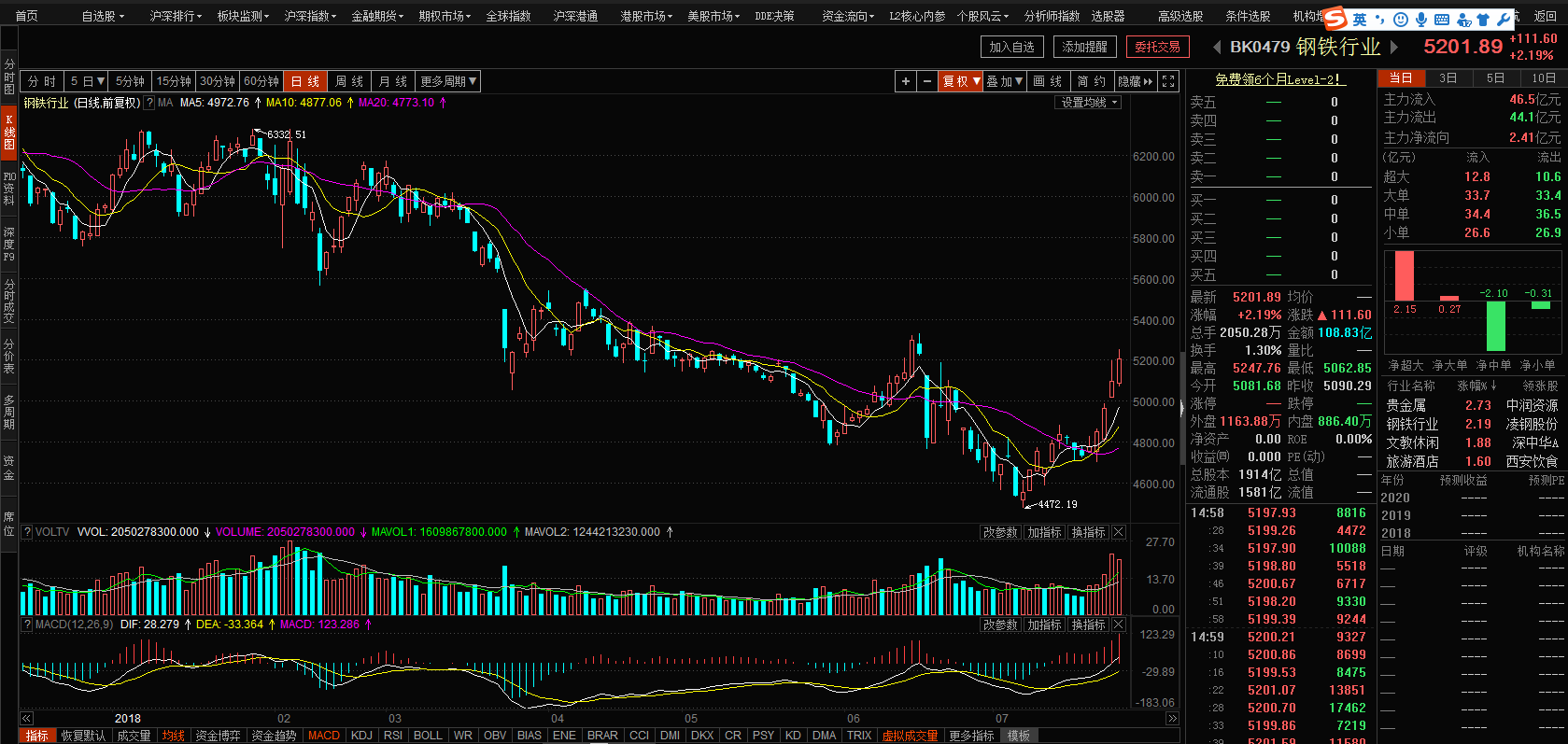This screenshot has width=1568, height=744.
Task: Click the Sogou input method logo
Action: (1335, 19)
